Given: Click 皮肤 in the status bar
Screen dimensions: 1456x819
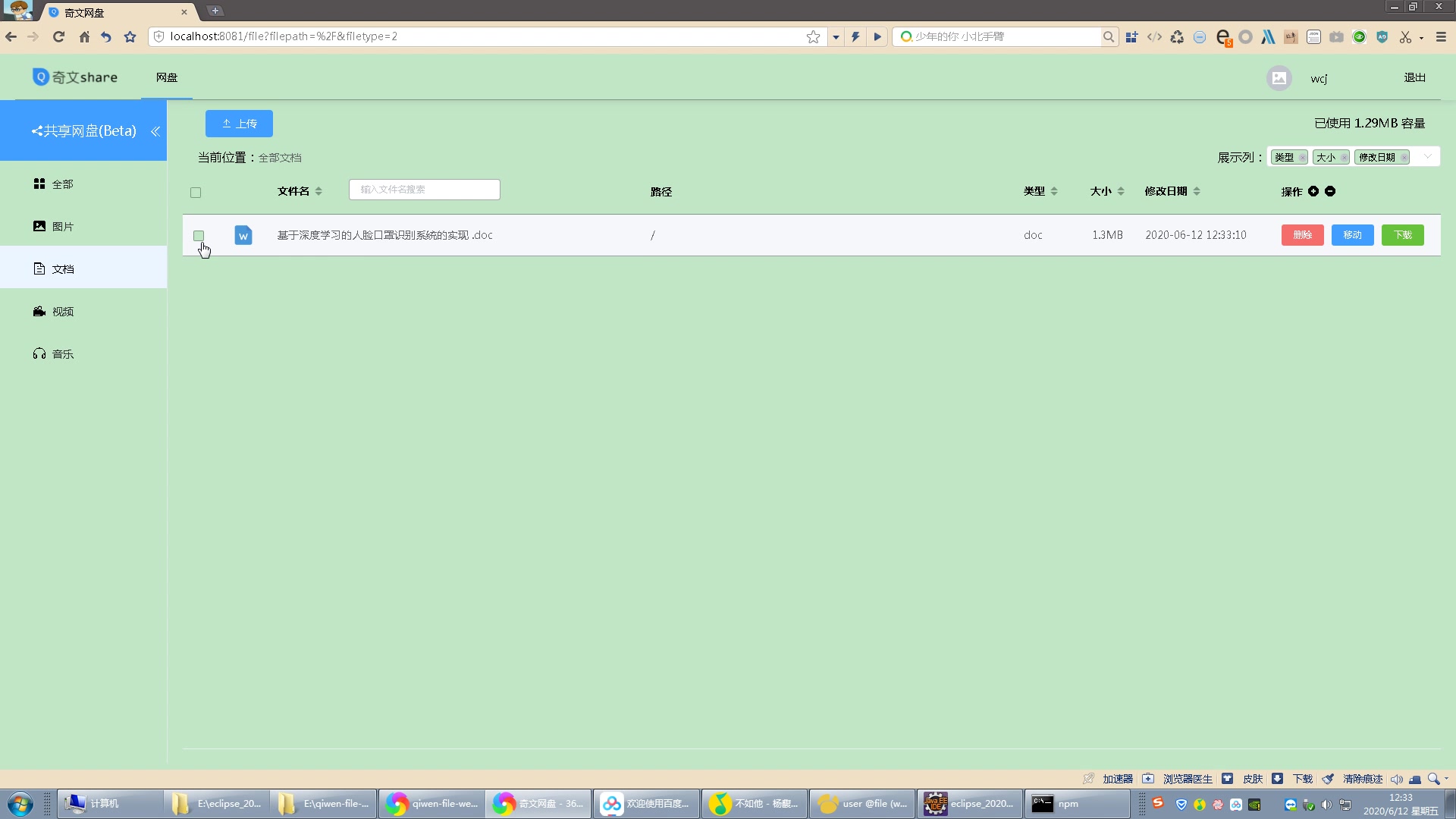Looking at the screenshot, I should click(1253, 779).
